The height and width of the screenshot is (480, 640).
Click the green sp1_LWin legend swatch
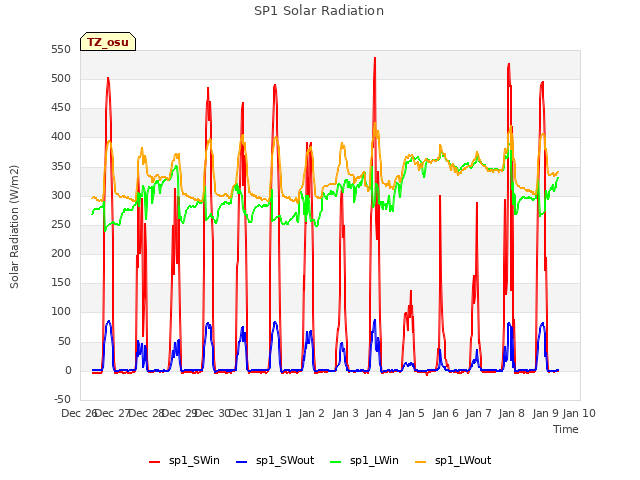click(335, 462)
